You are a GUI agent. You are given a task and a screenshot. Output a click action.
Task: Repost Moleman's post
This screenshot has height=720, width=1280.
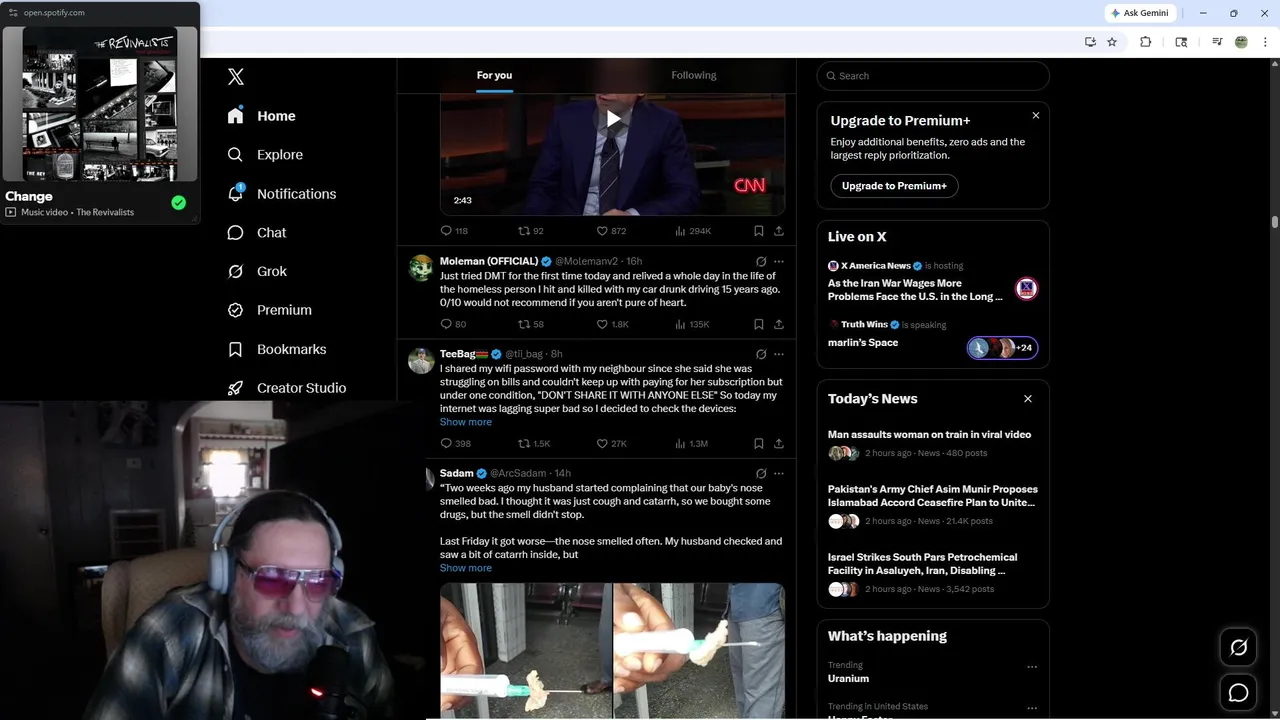click(531, 324)
